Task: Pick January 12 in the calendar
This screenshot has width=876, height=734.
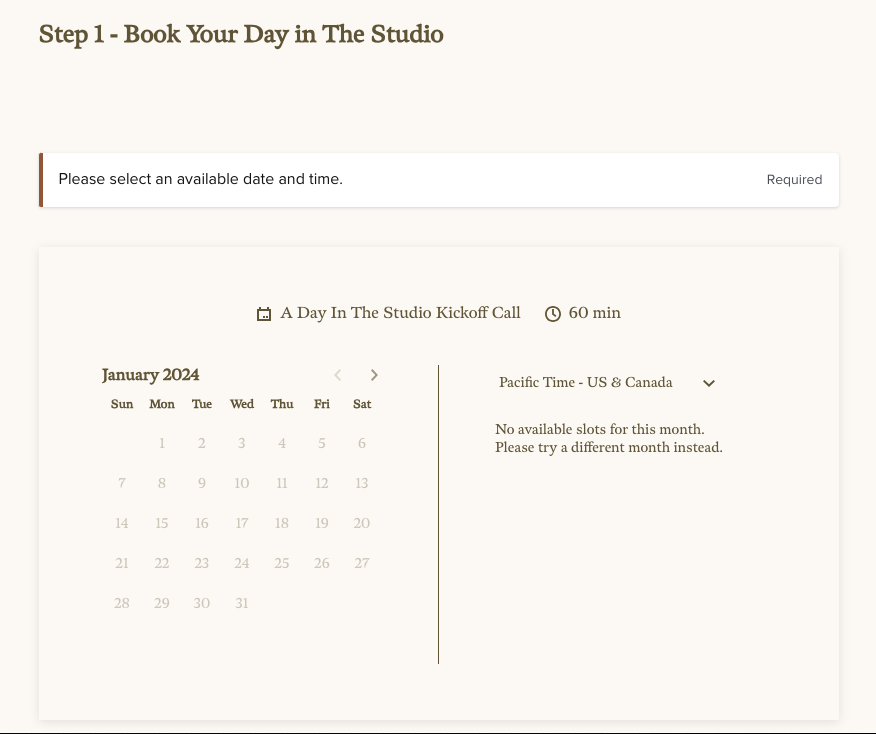Action: coord(322,483)
